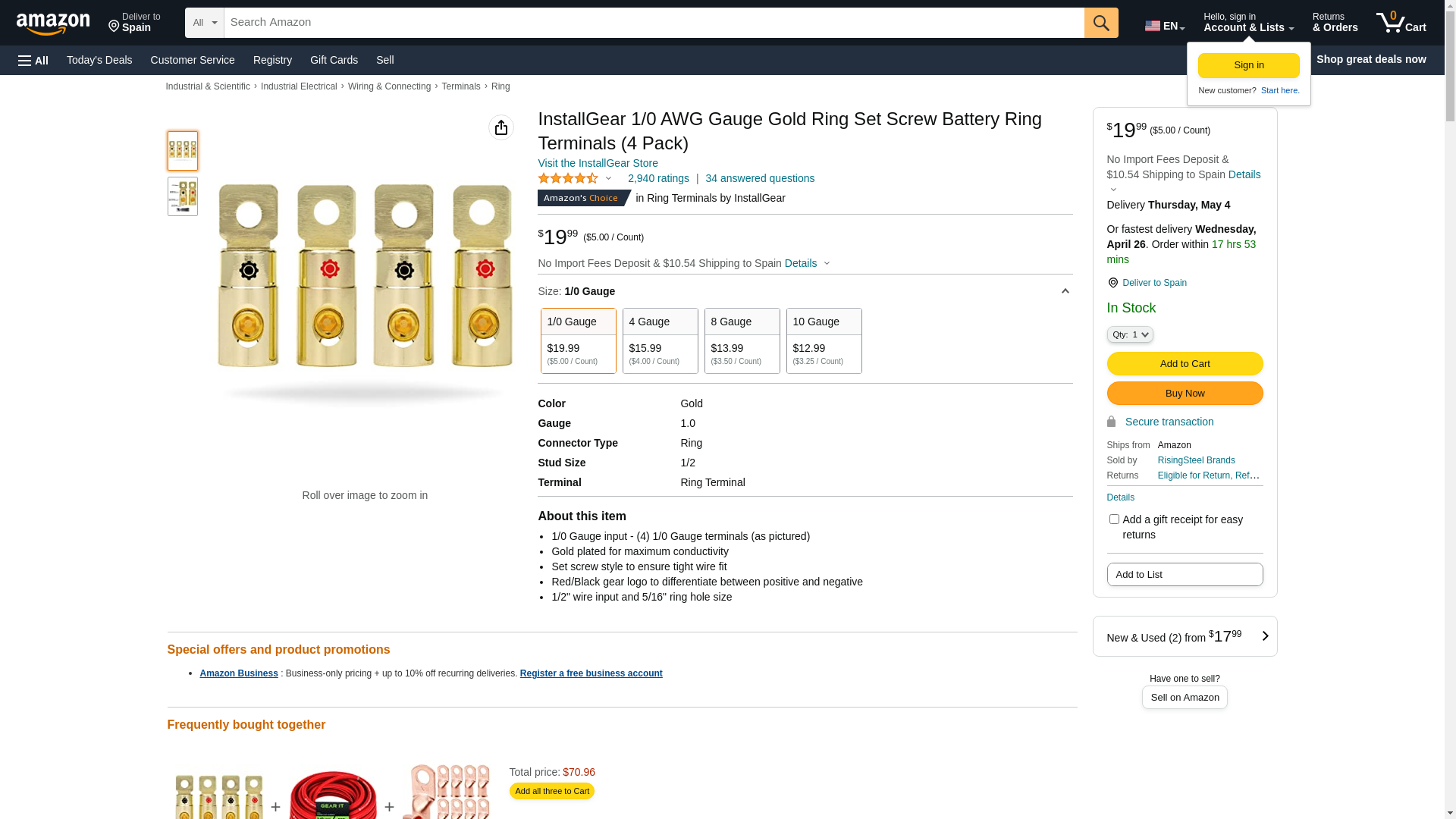
Task: Open the shopping cart
Action: click(x=1401, y=23)
